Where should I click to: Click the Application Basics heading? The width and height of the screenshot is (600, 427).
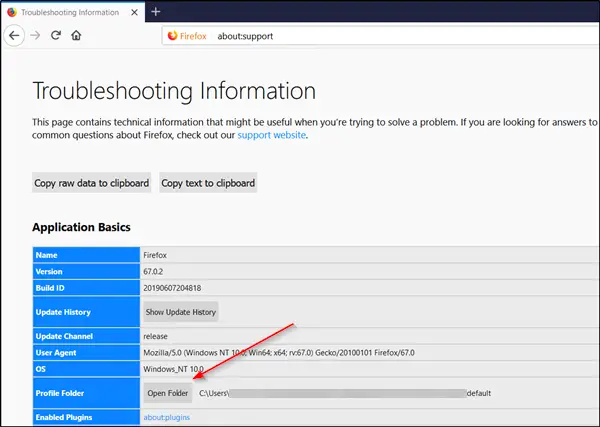point(82,227)
